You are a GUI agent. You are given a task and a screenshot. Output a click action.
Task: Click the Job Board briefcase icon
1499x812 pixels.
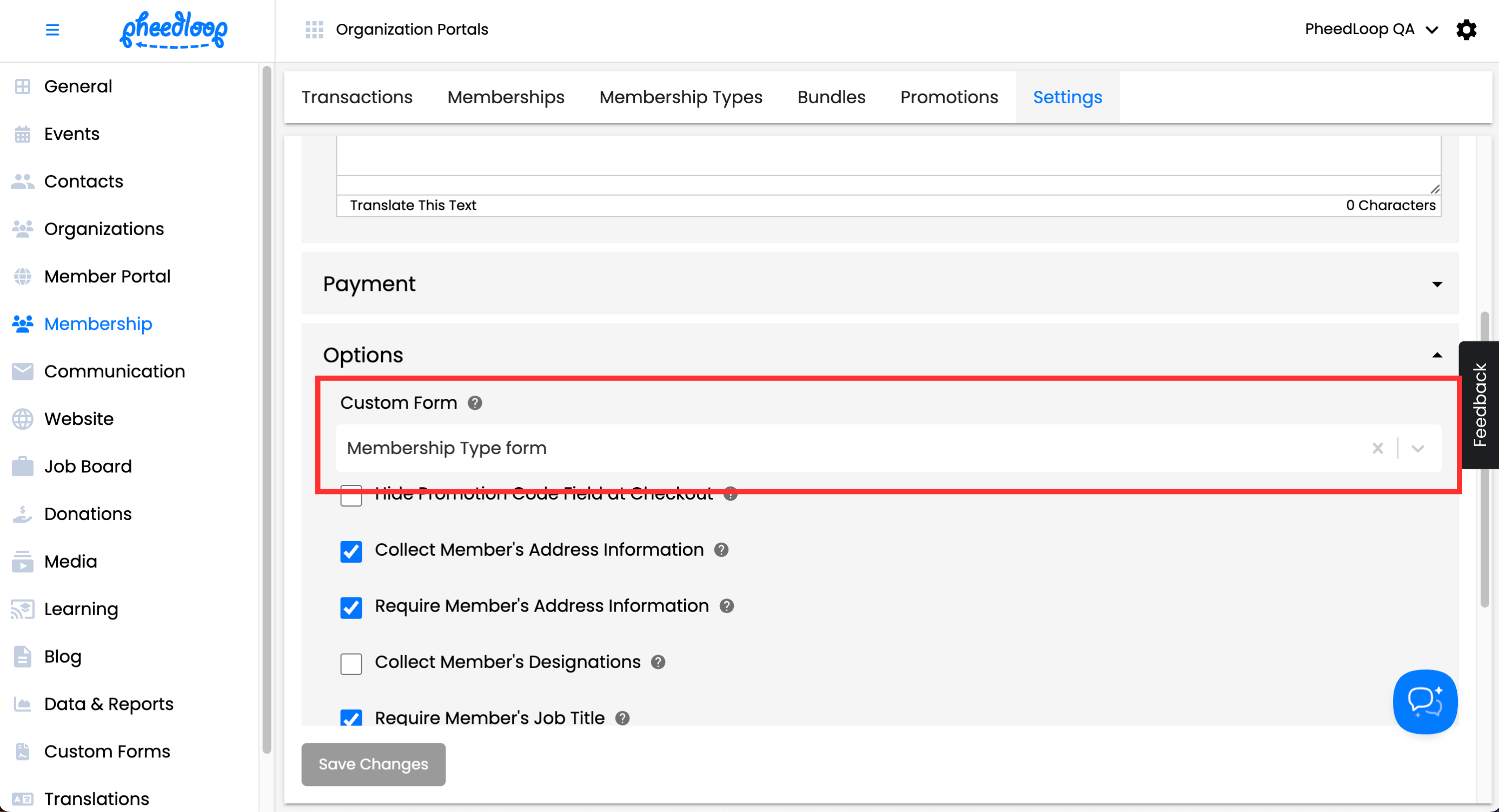pos(23,467)
